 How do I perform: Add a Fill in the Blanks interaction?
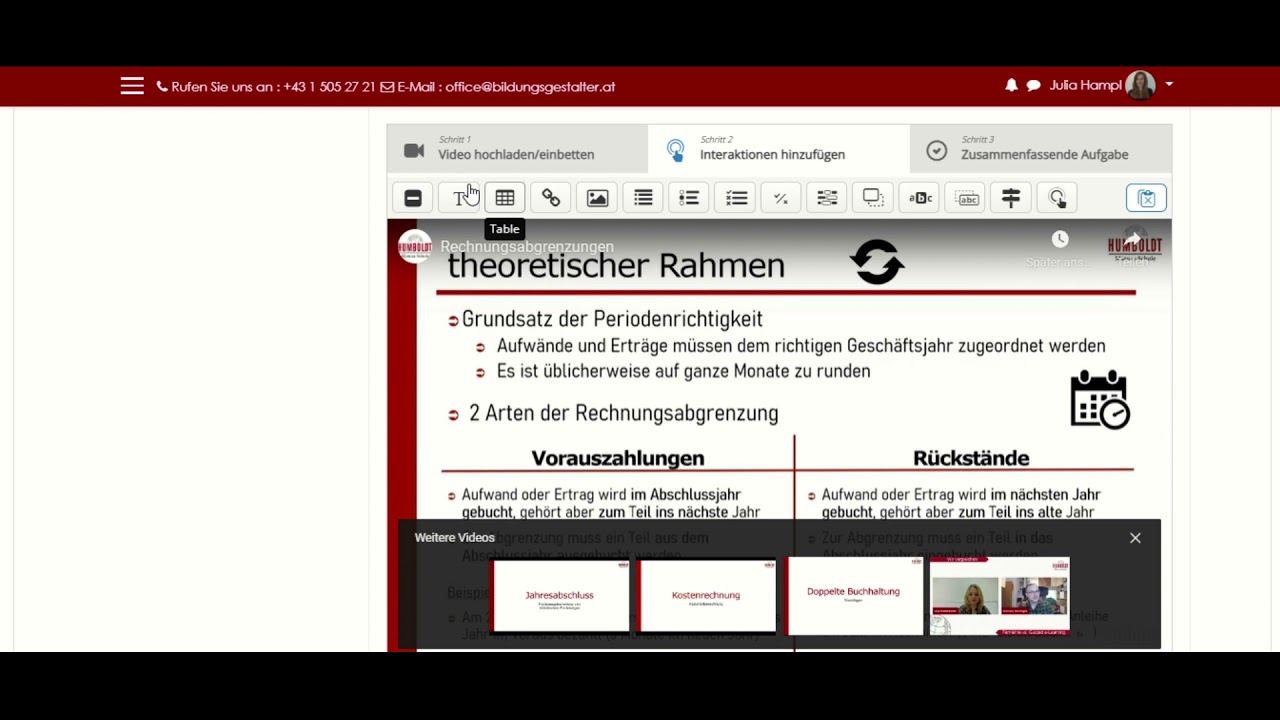[x=827, y=198]
